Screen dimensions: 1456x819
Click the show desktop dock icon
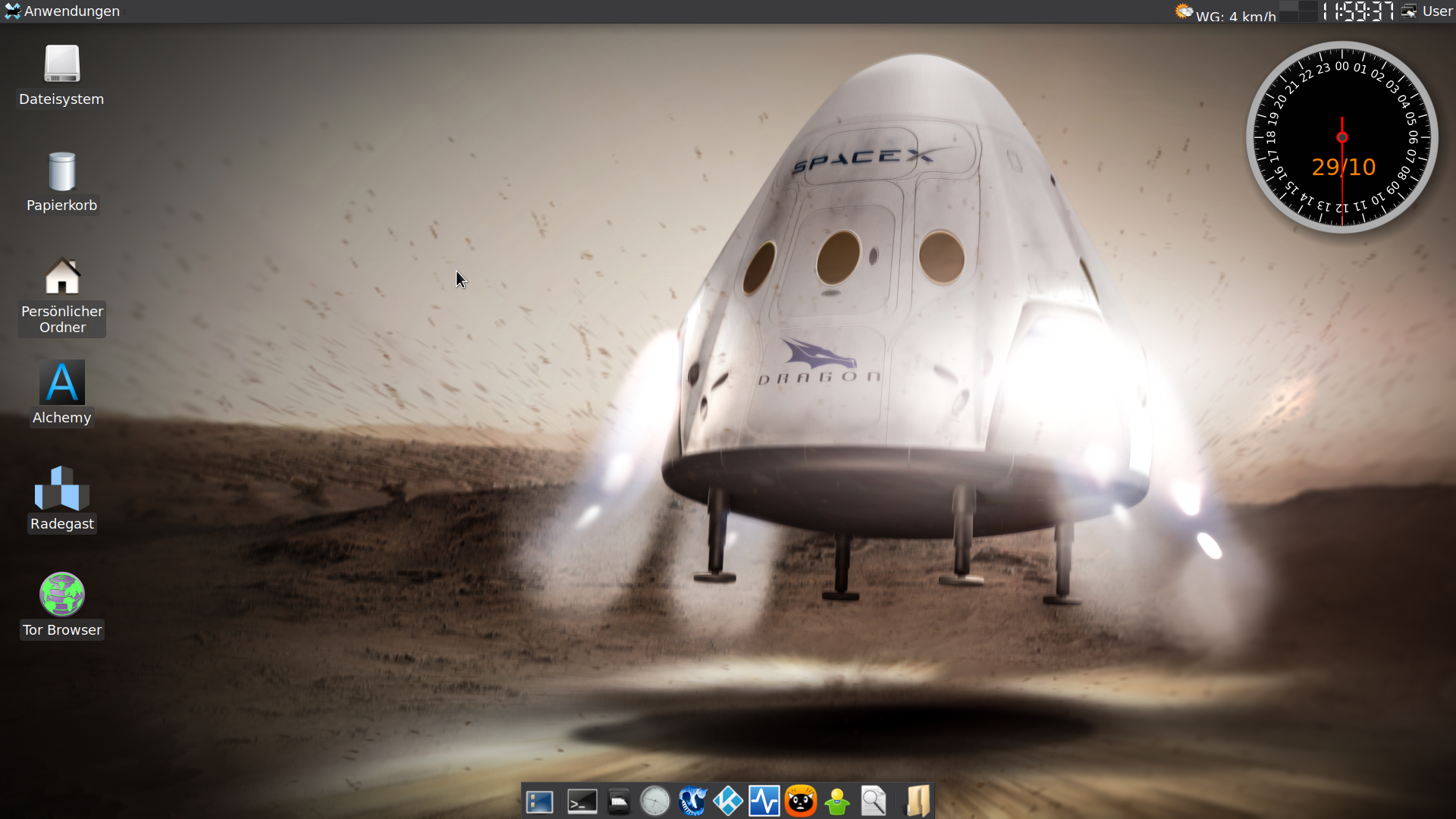click(540, 802)
